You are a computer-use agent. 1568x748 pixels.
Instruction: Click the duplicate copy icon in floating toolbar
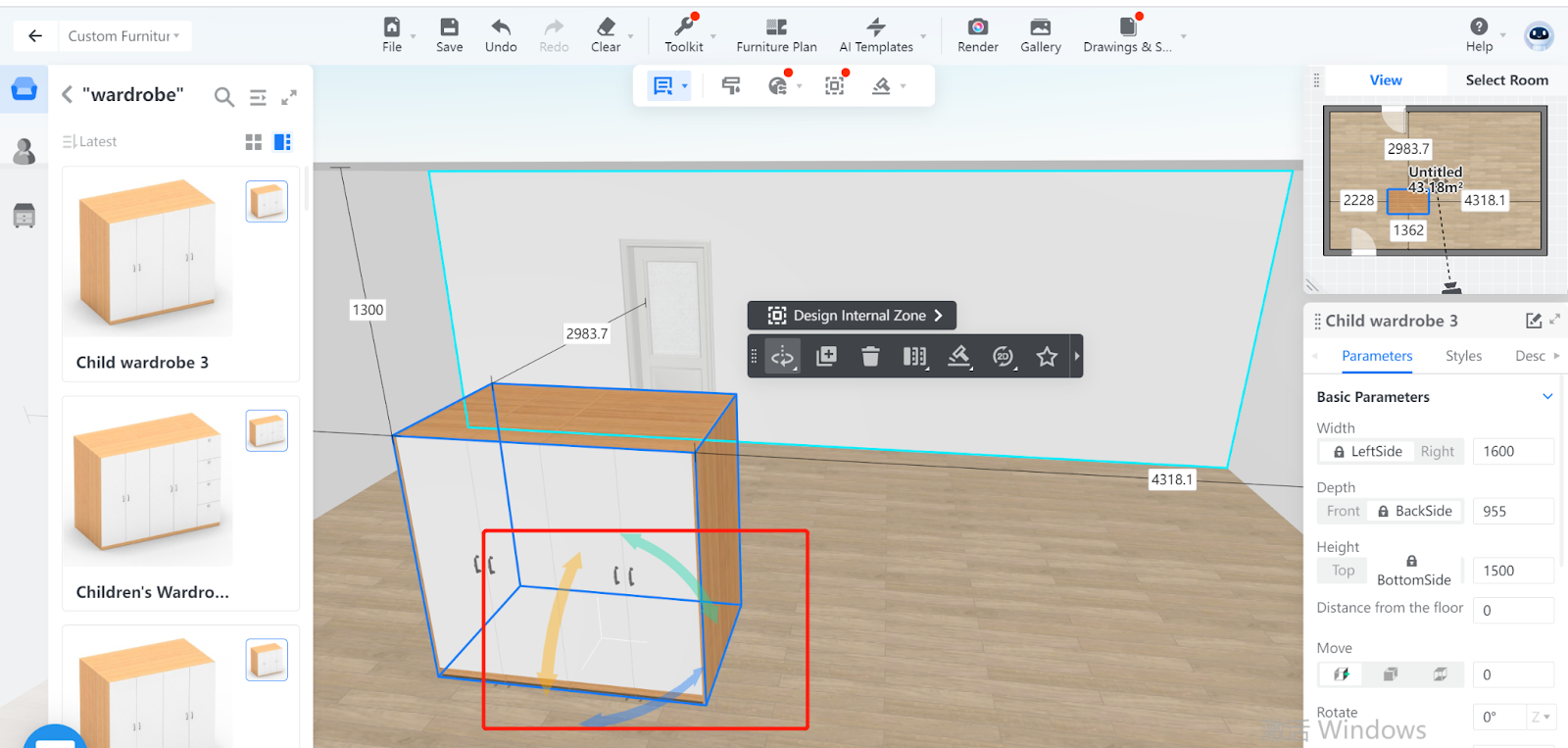pos(826,356)
